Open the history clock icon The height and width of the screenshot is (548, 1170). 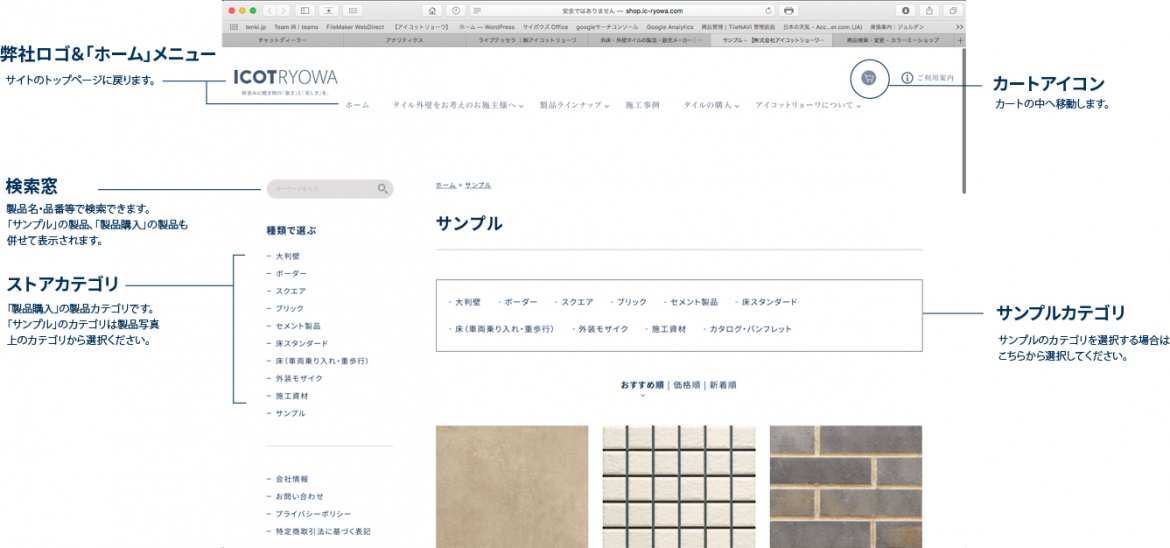pos(455,11)
